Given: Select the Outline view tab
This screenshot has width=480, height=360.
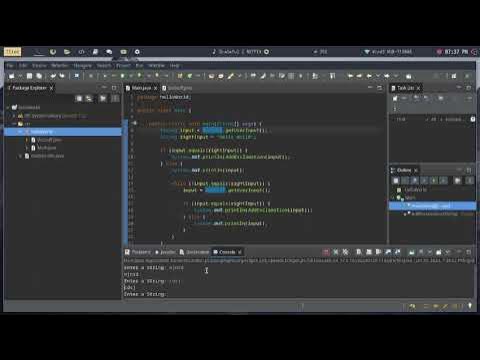Looking at the screenshot, I should (404, 170).
